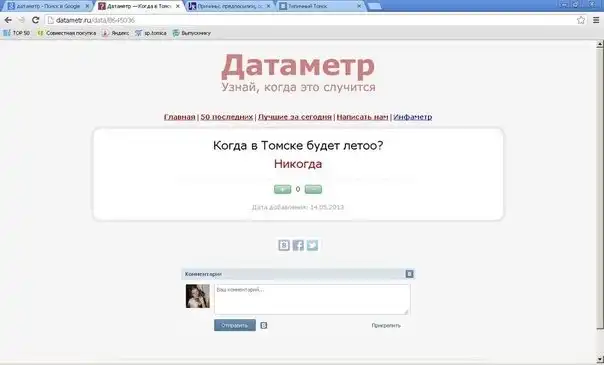604x365 pixels.
Task: Share to VKontakte via the share icon
Action: pos(284,245)
